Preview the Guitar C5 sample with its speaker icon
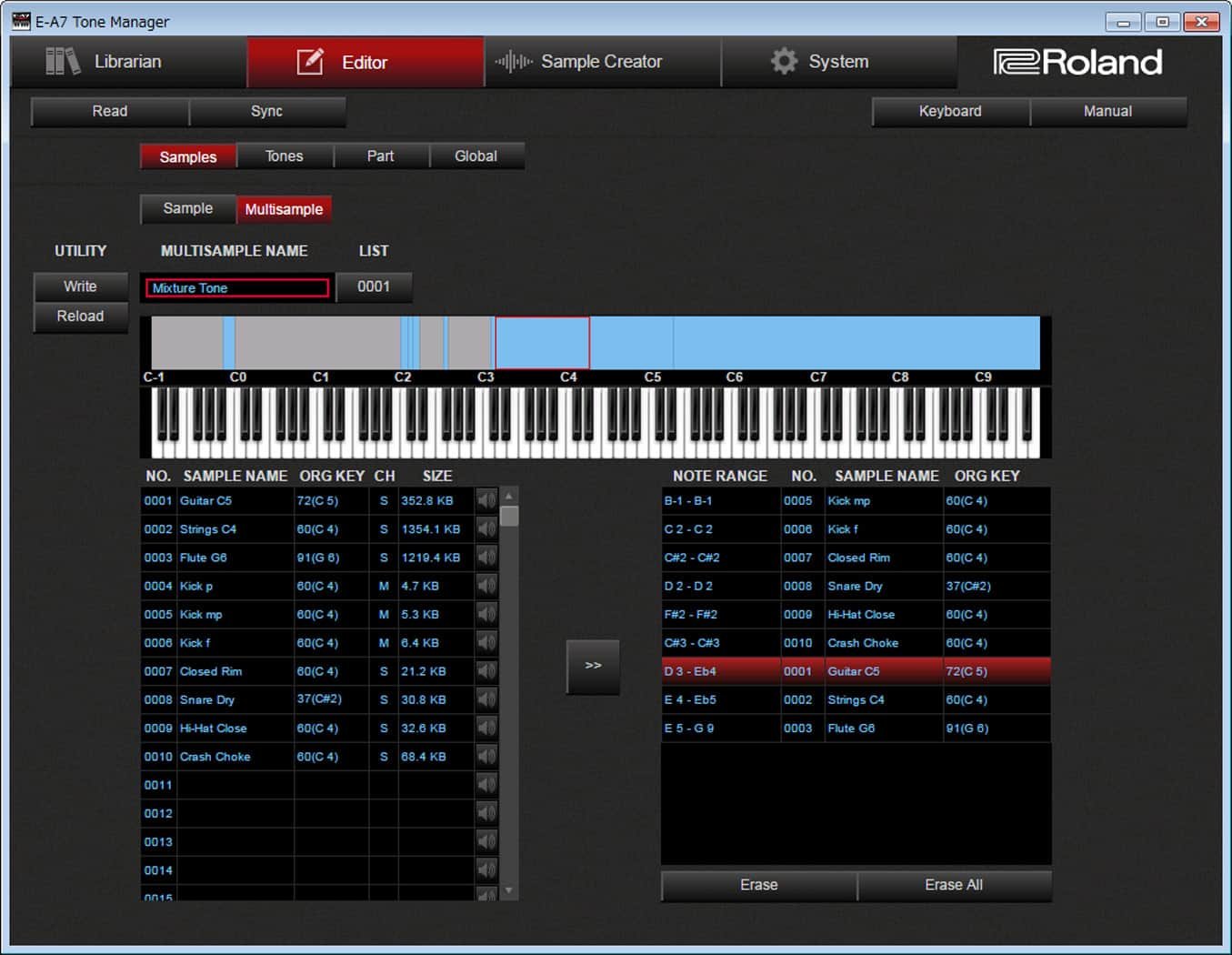Image resolution: width=1232 pixels, height=955 pixels. click(x=486, y=500)
